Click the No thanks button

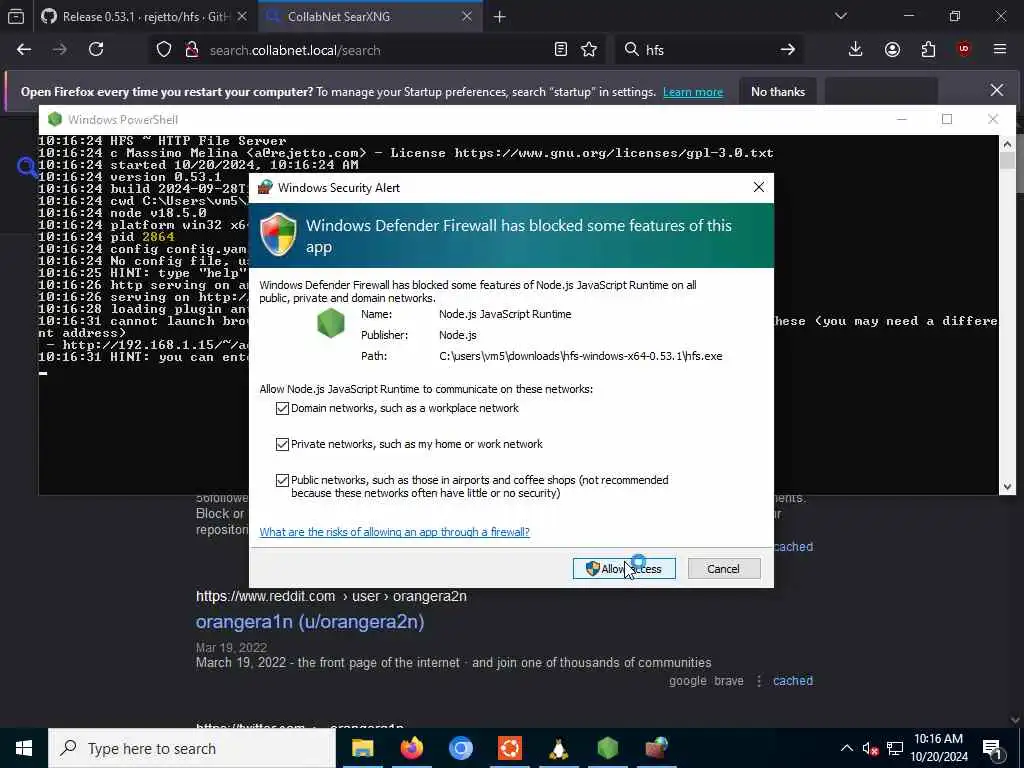coord(778,91)
